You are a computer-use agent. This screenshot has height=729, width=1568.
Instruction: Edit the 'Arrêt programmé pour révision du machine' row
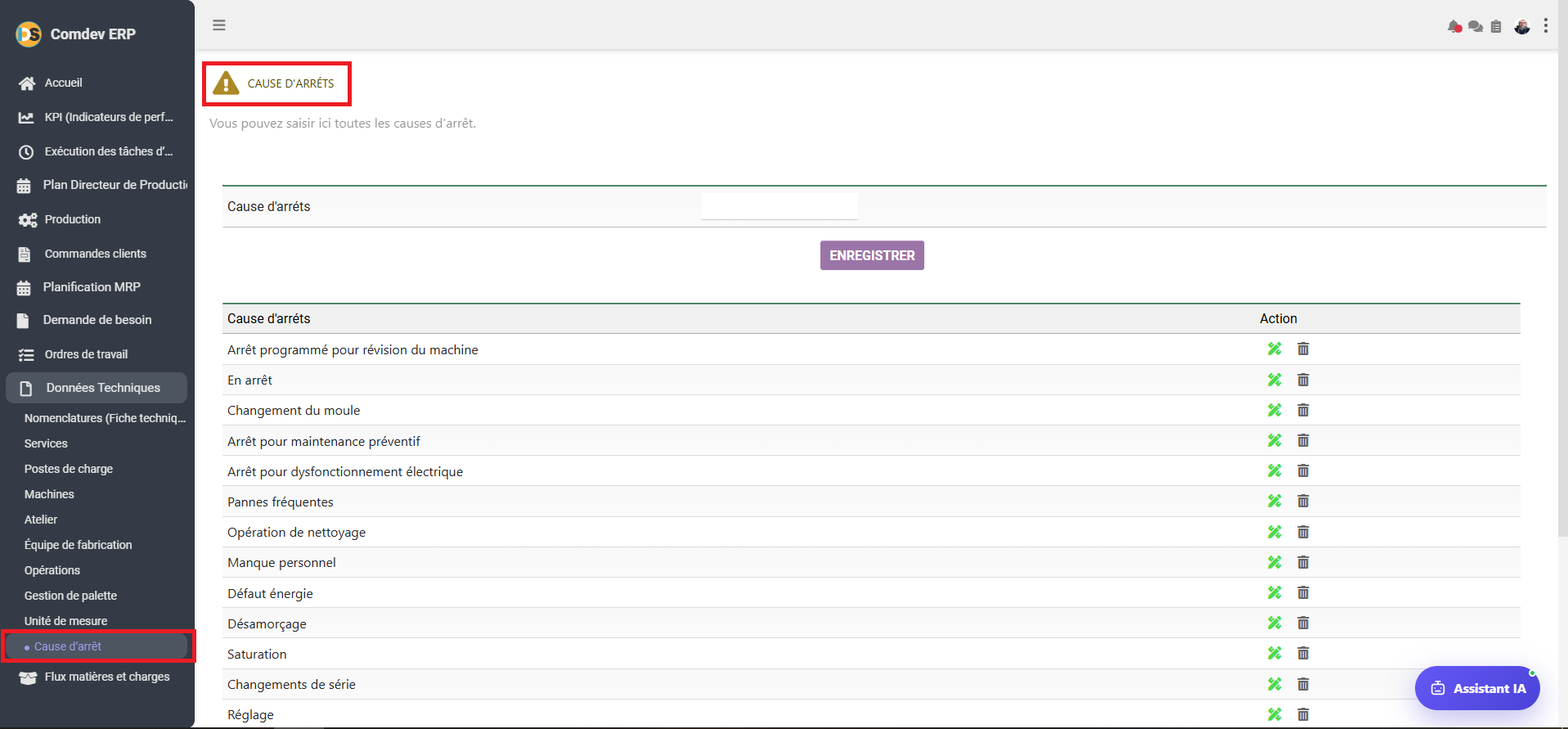pyautogui.click(x=1274, y=349)
